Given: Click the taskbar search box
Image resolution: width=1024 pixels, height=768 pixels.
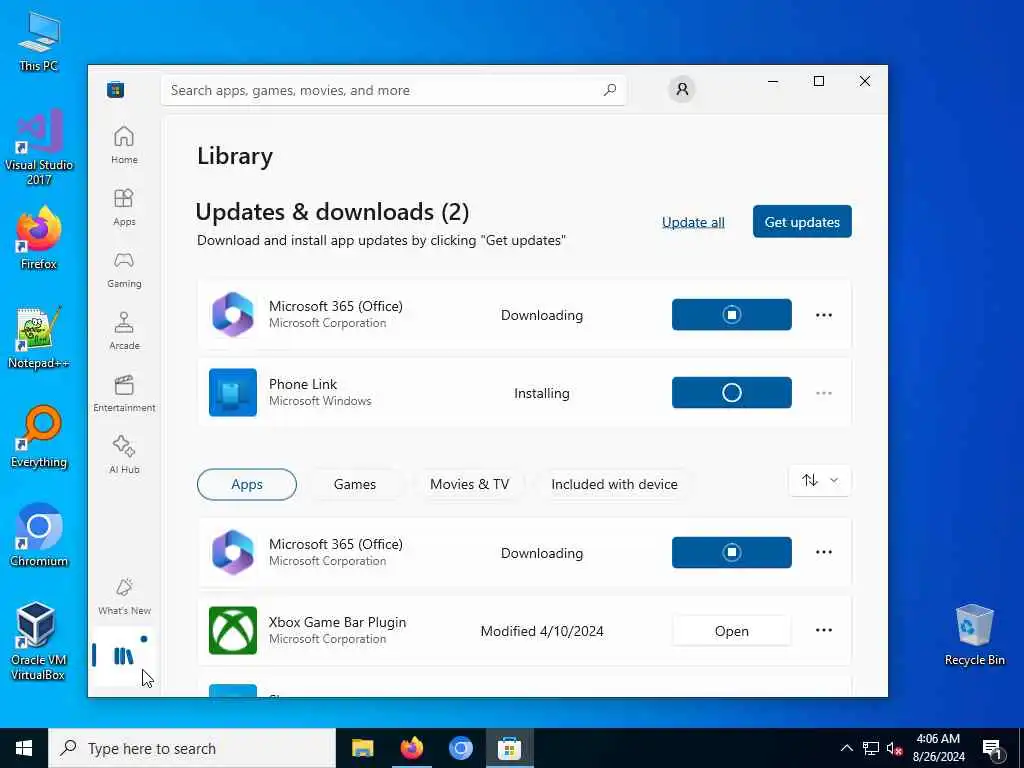Looking at the screenshot, I should tap(192, 748).
